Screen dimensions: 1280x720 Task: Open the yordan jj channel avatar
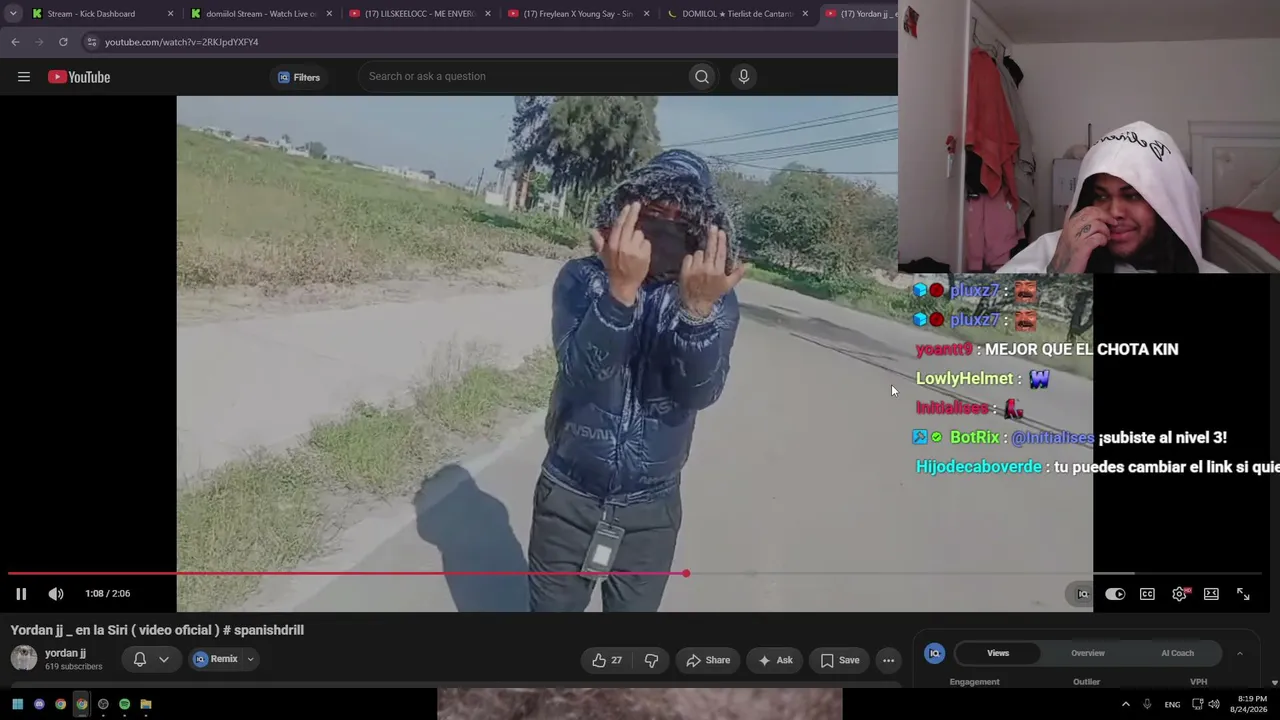click(x=24, y=658)
